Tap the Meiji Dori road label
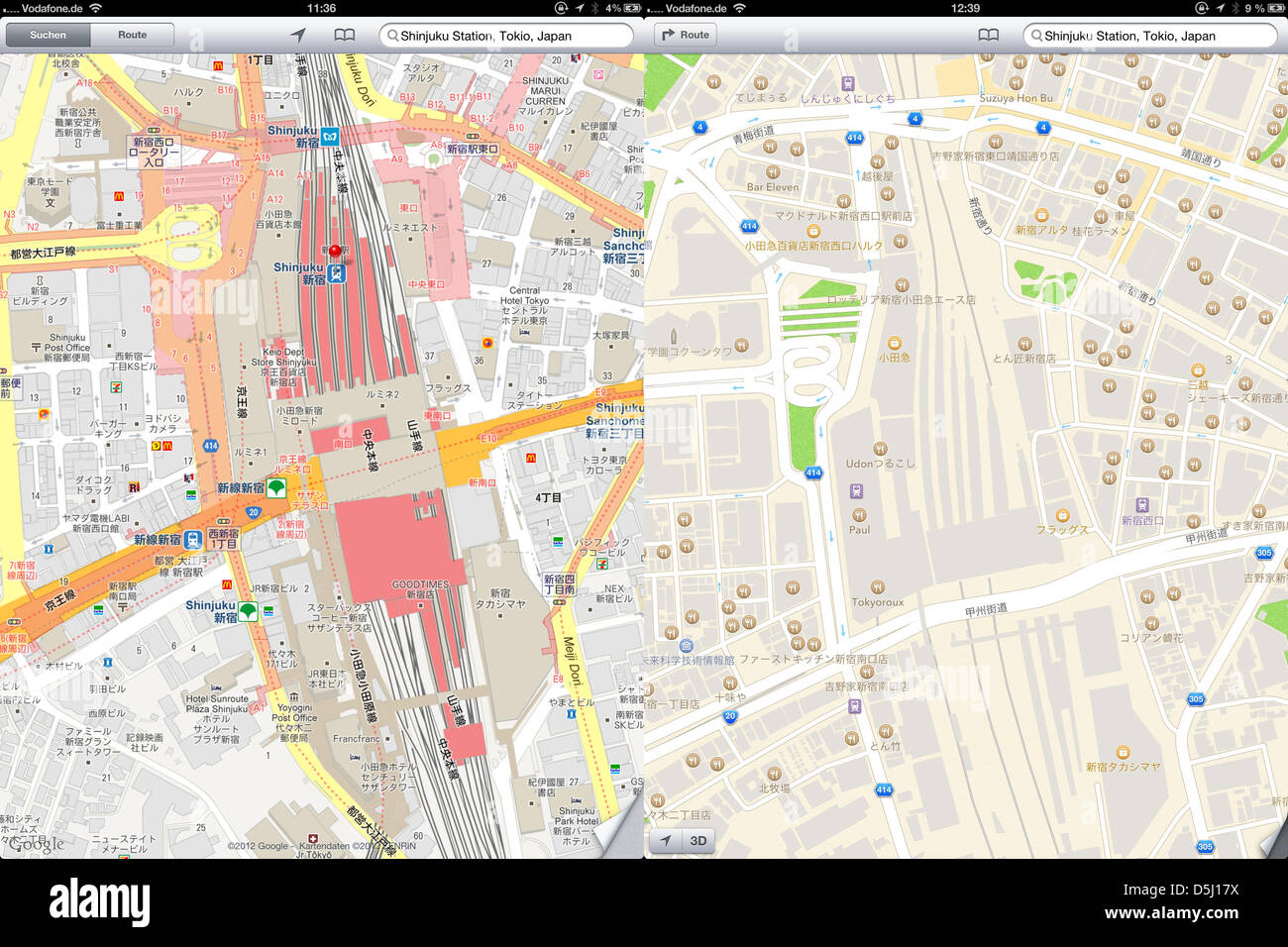The width and height of the screenshot is (1288, 947). 570,661
